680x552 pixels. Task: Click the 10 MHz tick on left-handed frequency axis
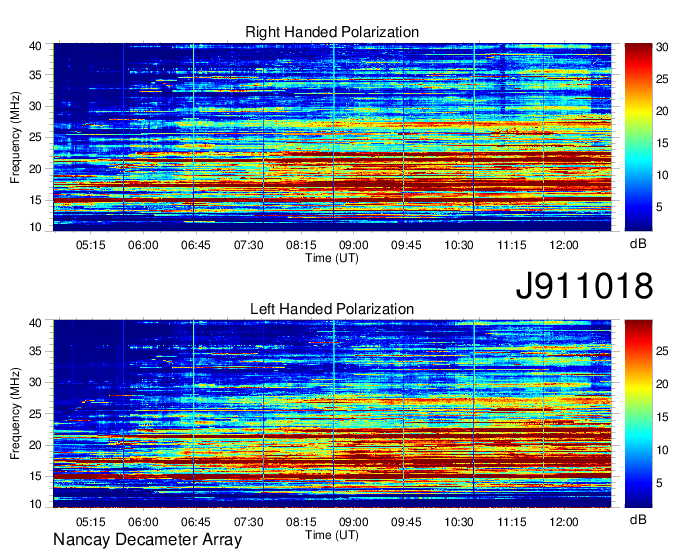pos(35,504)
